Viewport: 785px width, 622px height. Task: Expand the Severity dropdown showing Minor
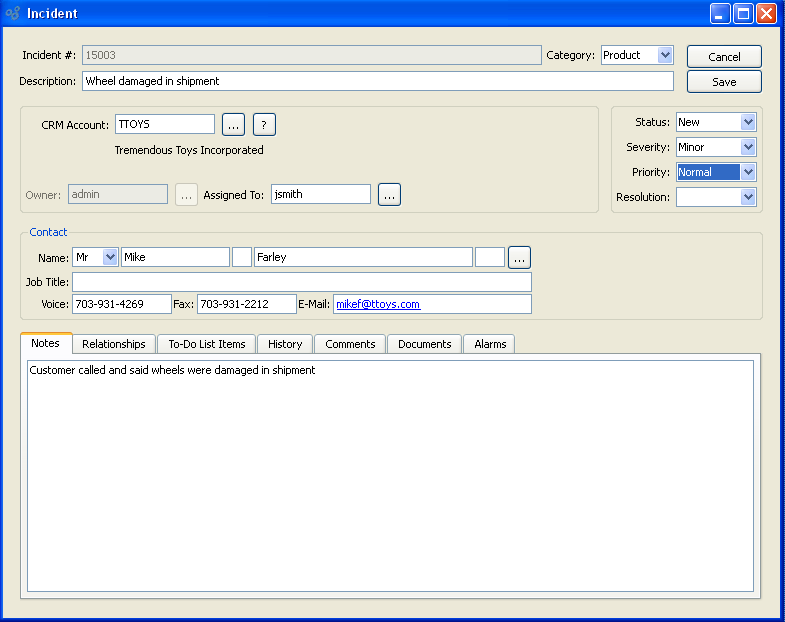pyautogui.click(x=716, y=147)
